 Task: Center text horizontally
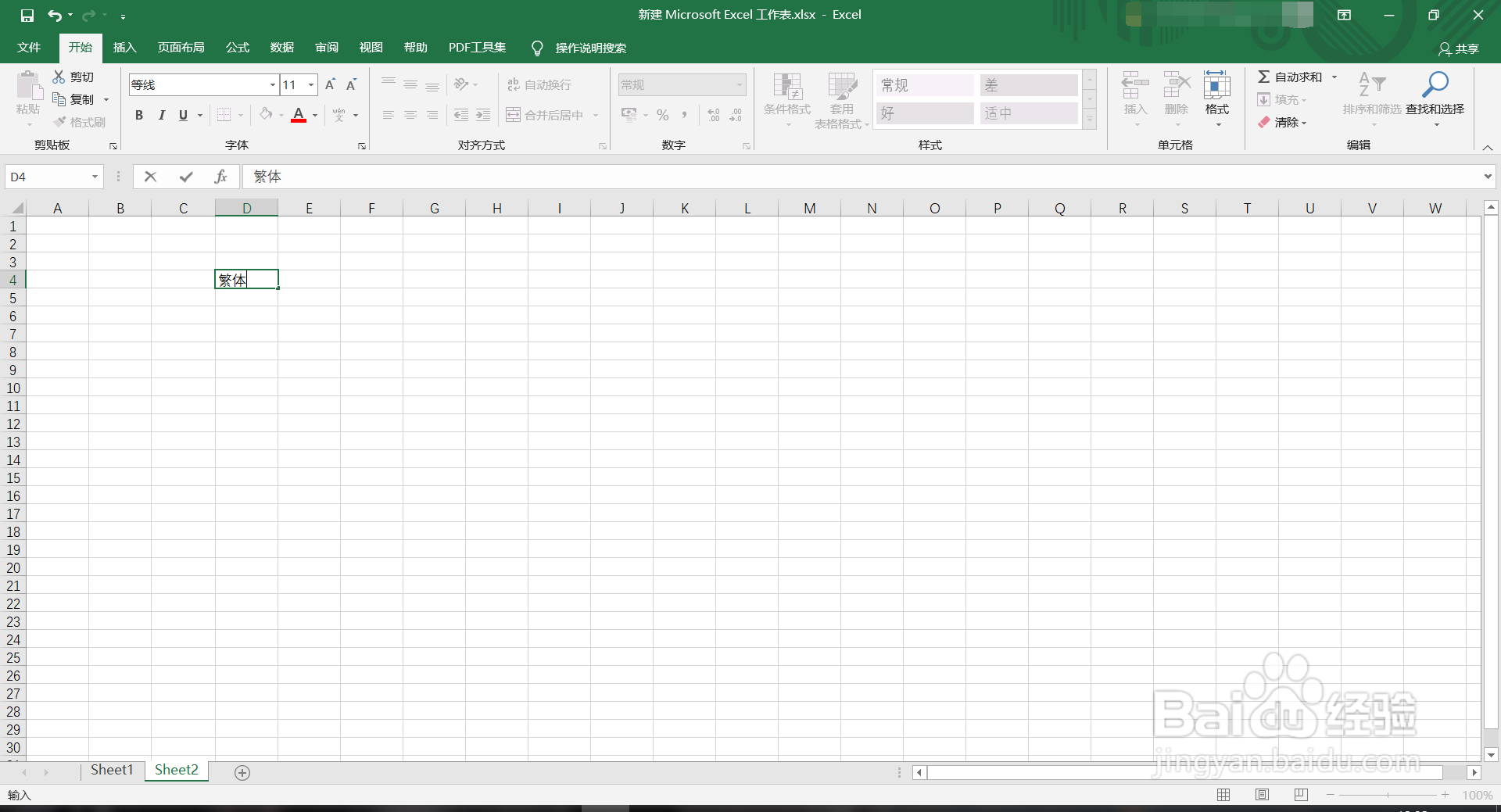[410, 115]
